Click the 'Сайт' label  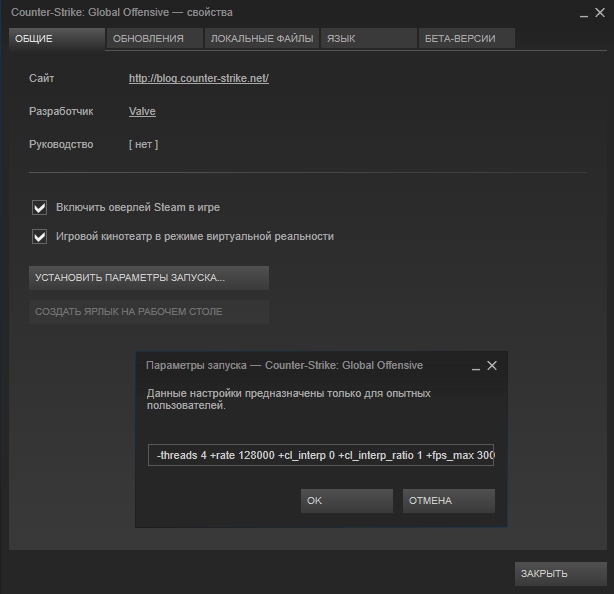[x=42, y=78]
